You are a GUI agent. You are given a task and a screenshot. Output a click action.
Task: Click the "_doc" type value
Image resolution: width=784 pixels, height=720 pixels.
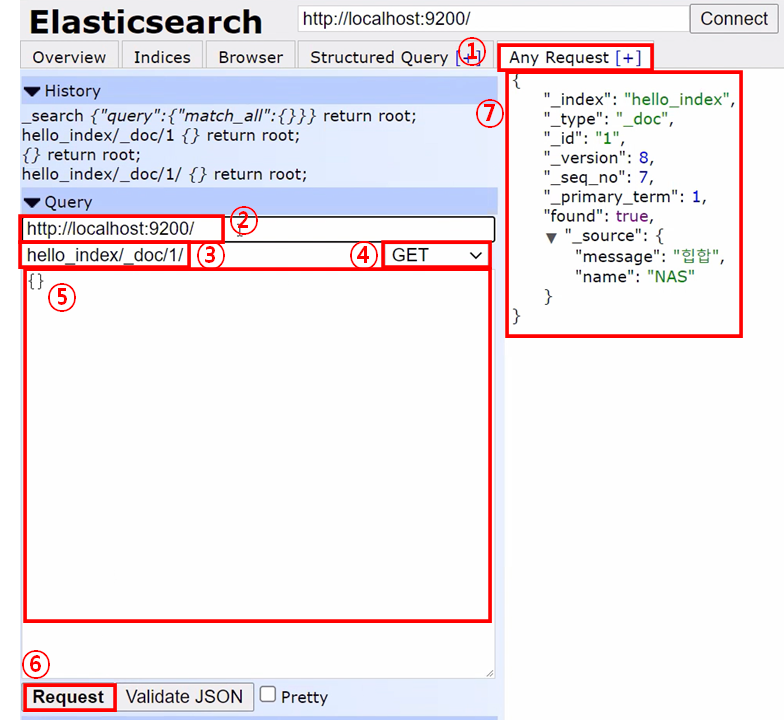642,119
